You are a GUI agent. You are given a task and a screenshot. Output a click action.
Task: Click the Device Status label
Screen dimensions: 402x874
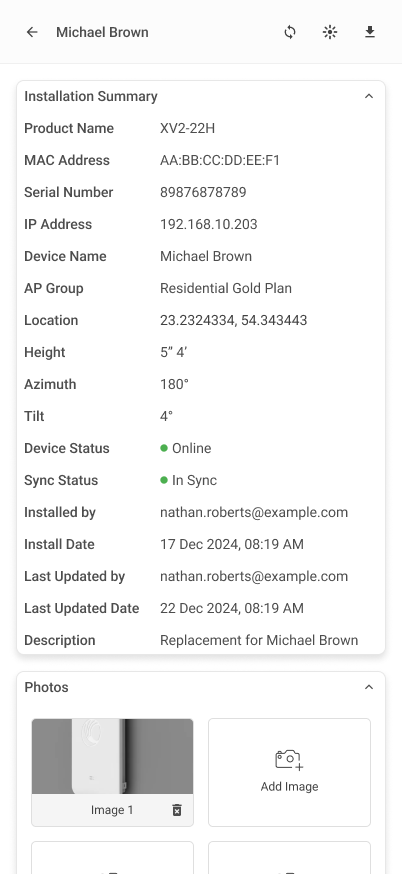(66, 449)
